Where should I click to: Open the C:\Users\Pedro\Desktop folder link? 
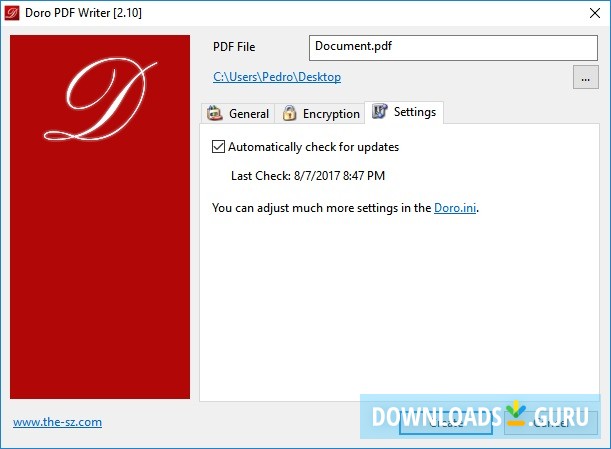[x=277, y=77]
